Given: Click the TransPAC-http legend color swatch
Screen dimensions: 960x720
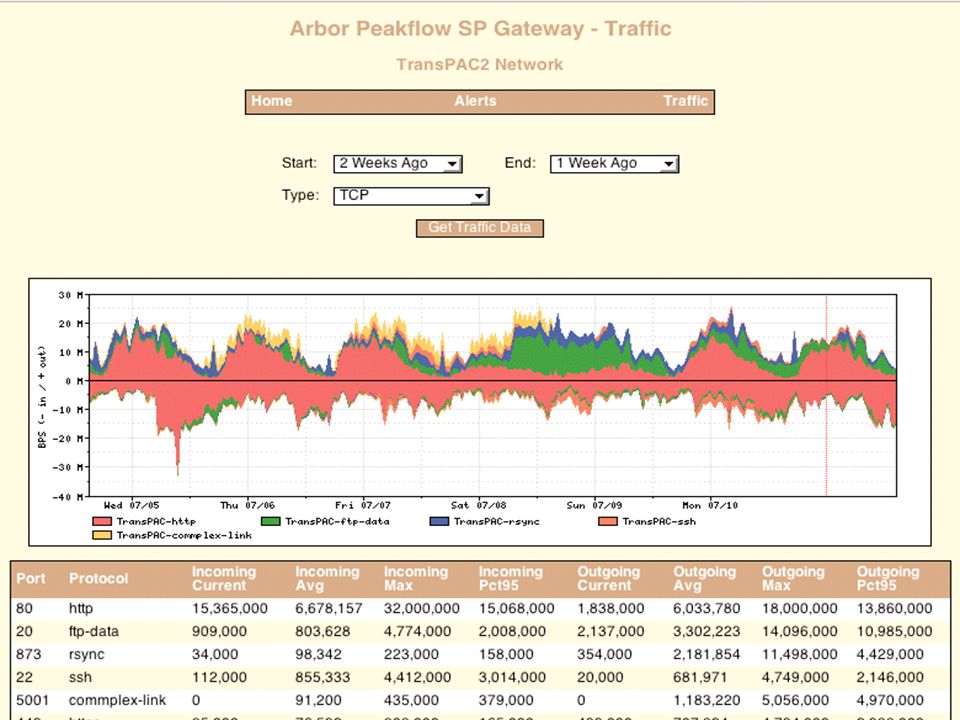Looking at the screenshot, I should click(102, 522).
